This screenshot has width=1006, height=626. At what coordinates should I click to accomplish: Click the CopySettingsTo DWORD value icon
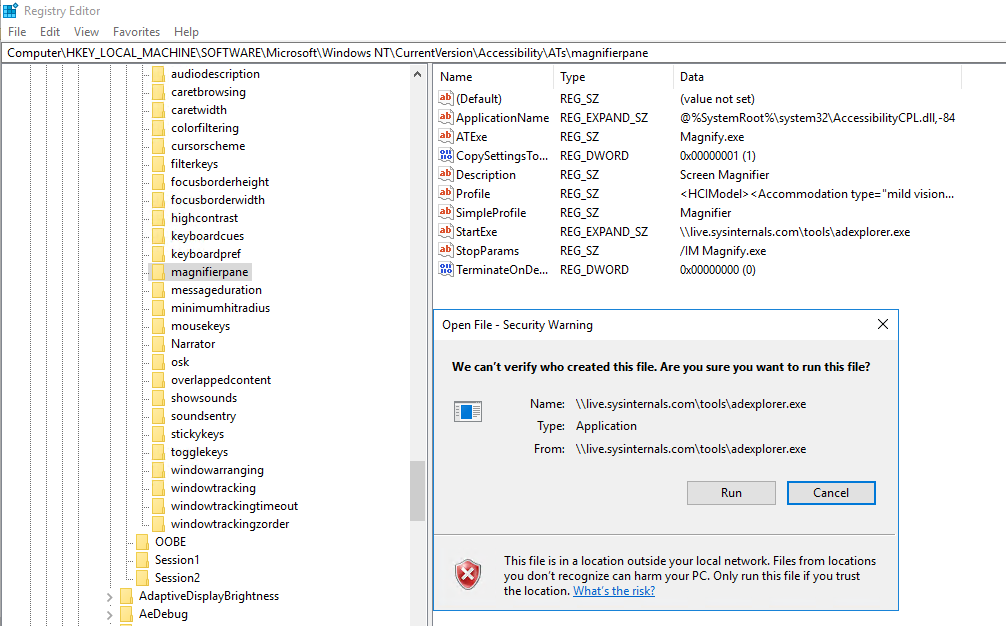[446, 156]
